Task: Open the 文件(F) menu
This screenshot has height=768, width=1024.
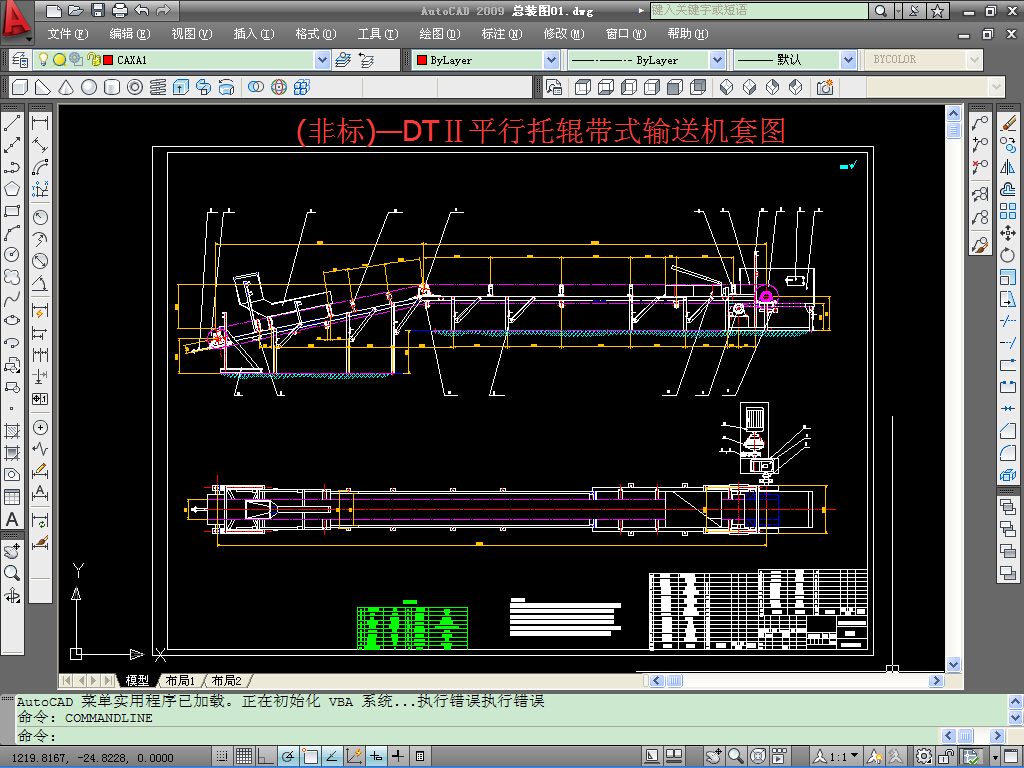Action: (67, 33)
